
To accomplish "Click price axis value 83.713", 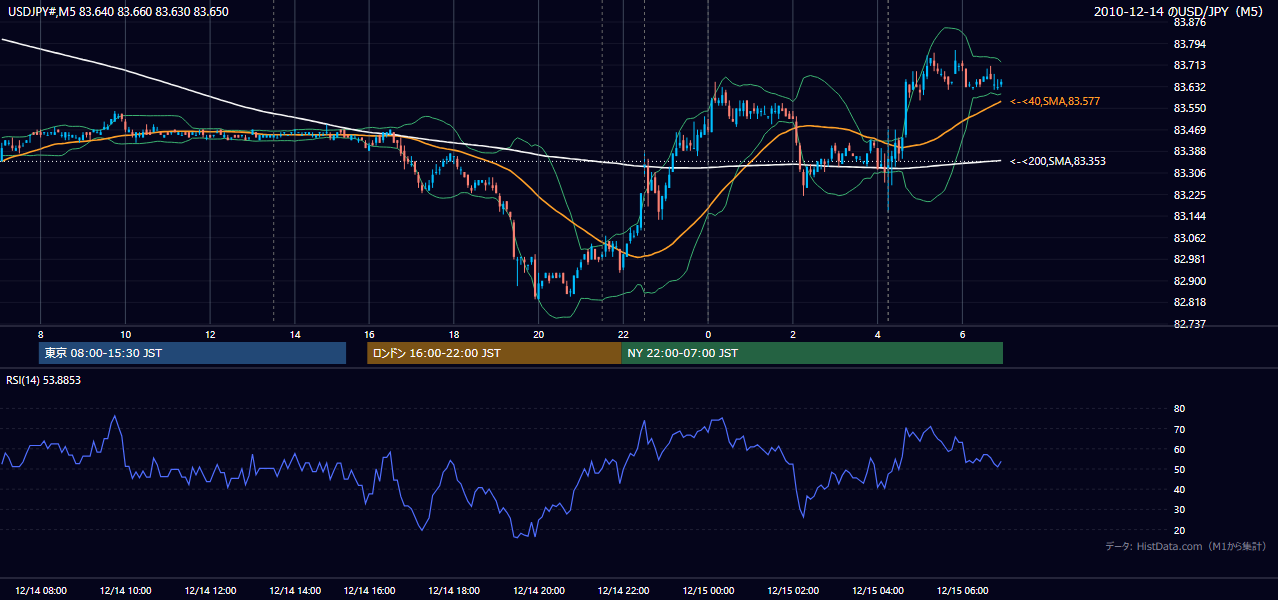I will pos(1188,66).
